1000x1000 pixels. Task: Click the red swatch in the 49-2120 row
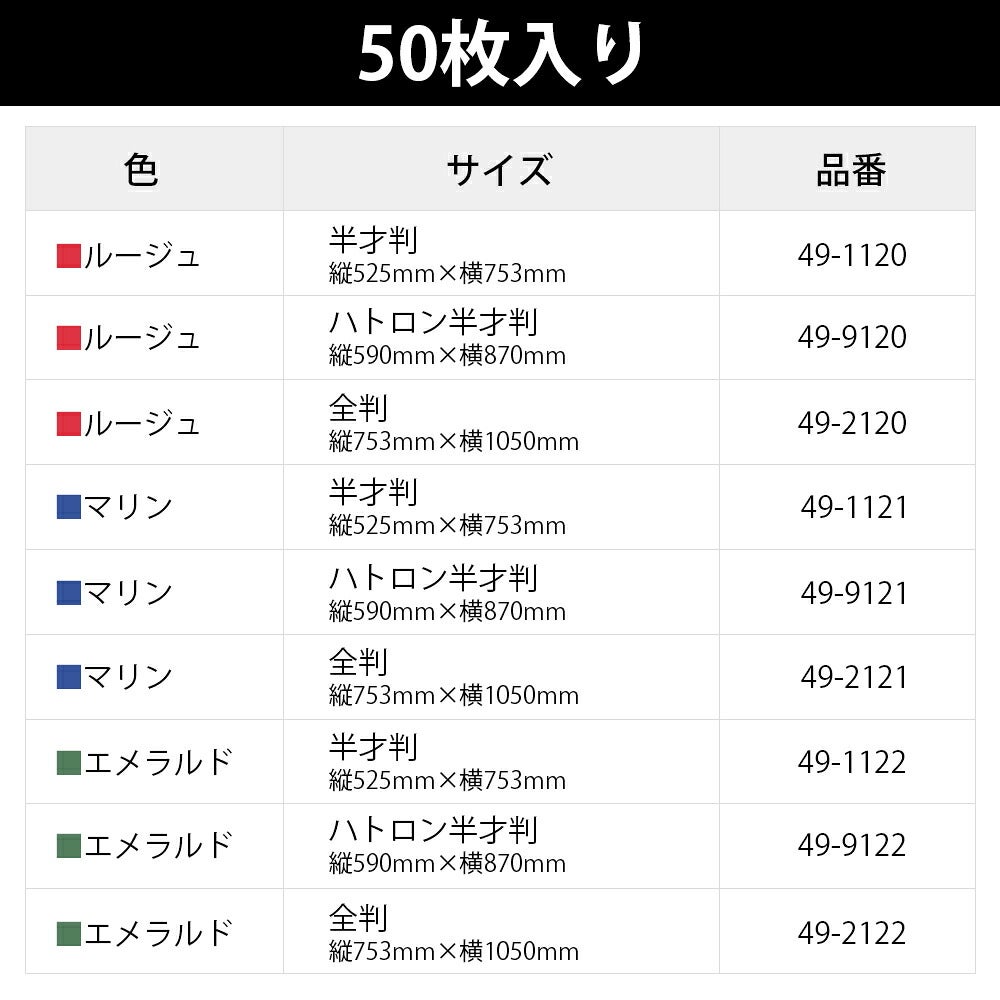click(x=69, y=424)
